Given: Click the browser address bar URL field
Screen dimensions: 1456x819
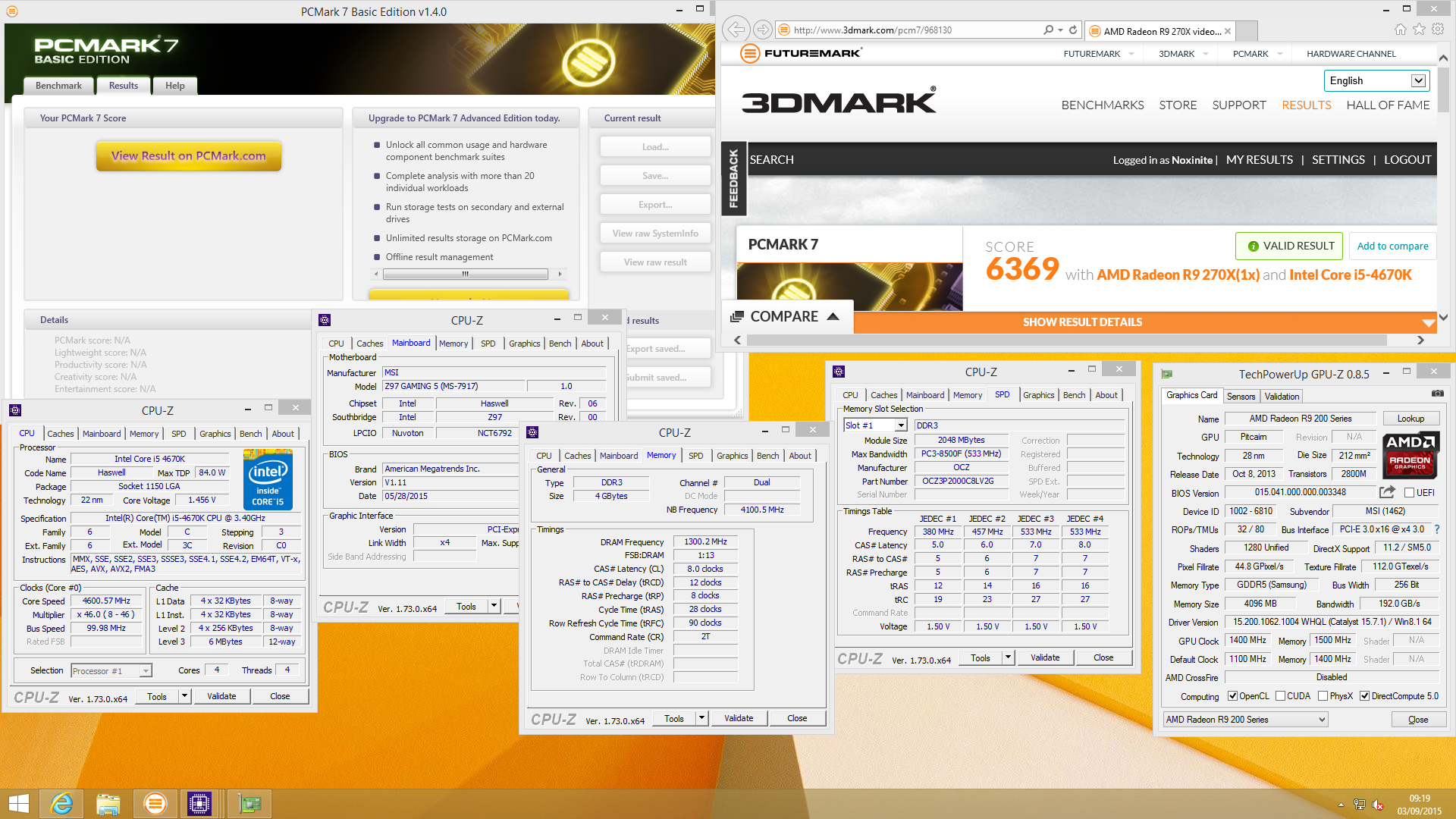Looking at the screenshot, I should (x=910, y=30).
